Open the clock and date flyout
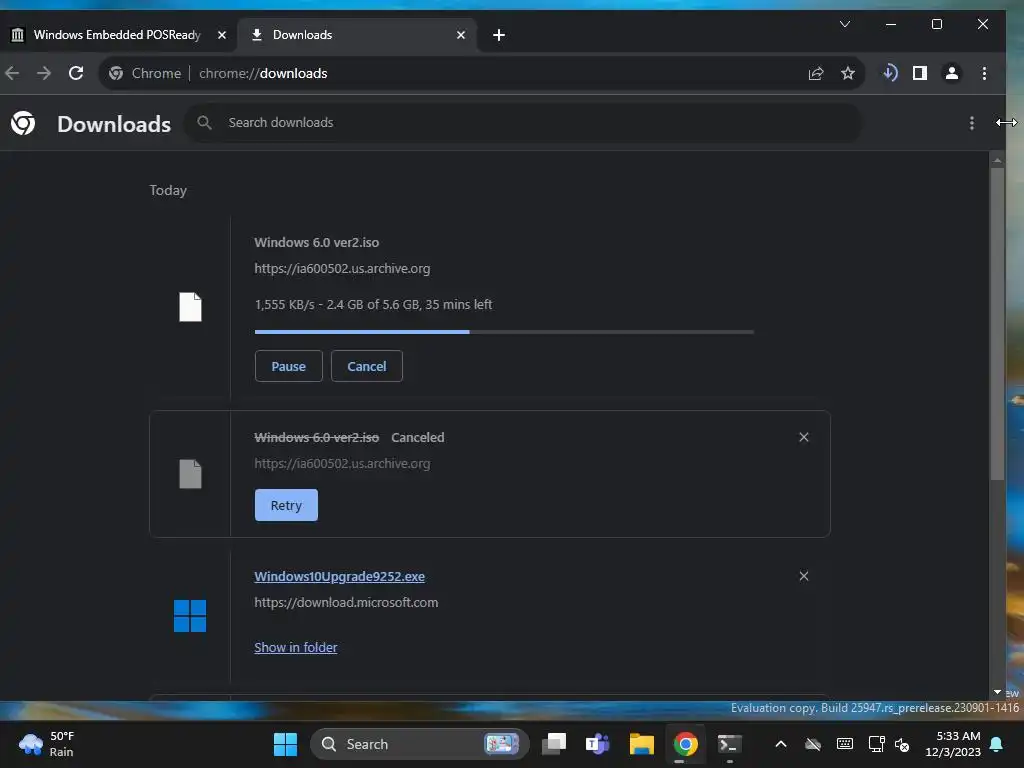Screen dimensions: 1024x768 click(x=953, y=744)
